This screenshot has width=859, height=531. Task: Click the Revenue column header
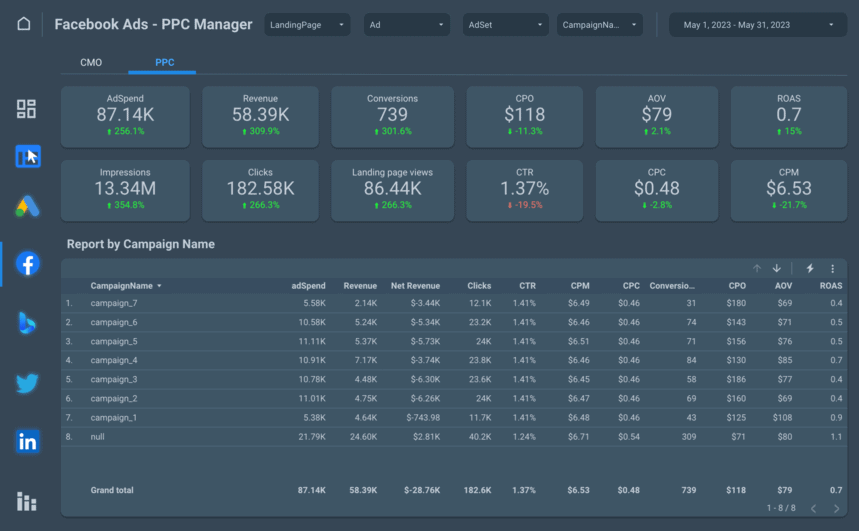pyautogui.click(x=360, y=286)
